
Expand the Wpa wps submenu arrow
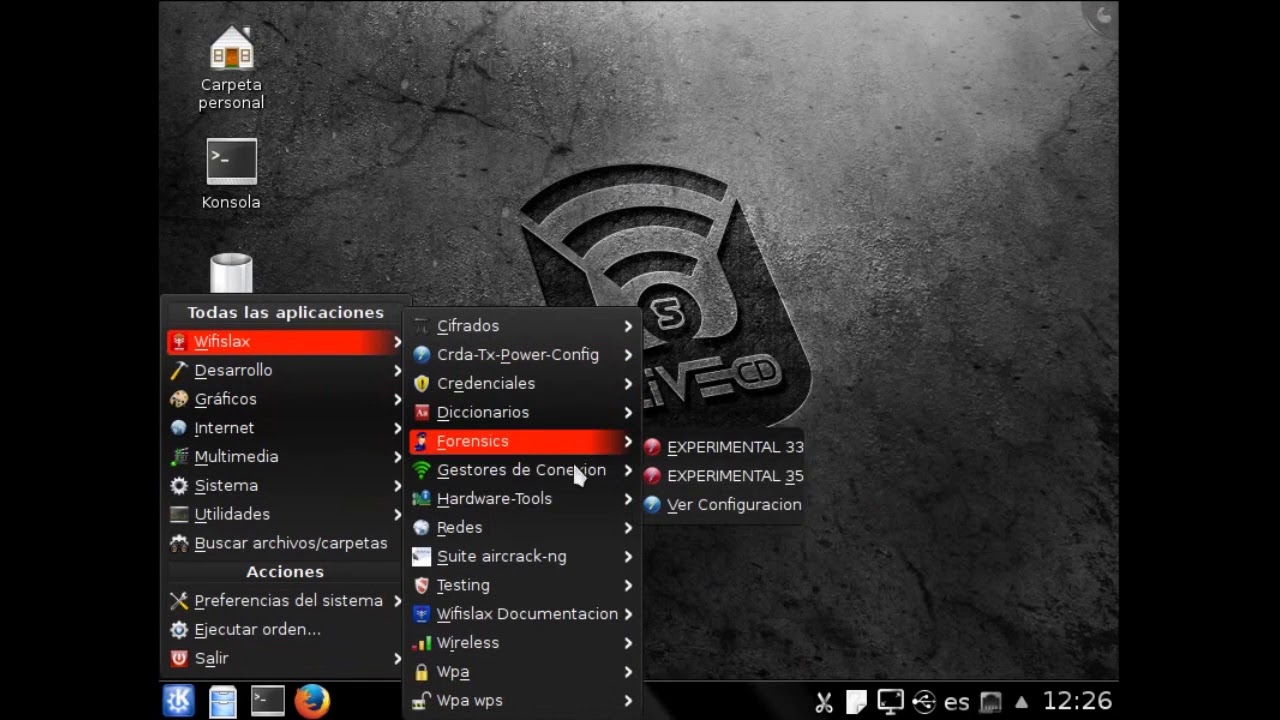[628, 701]
